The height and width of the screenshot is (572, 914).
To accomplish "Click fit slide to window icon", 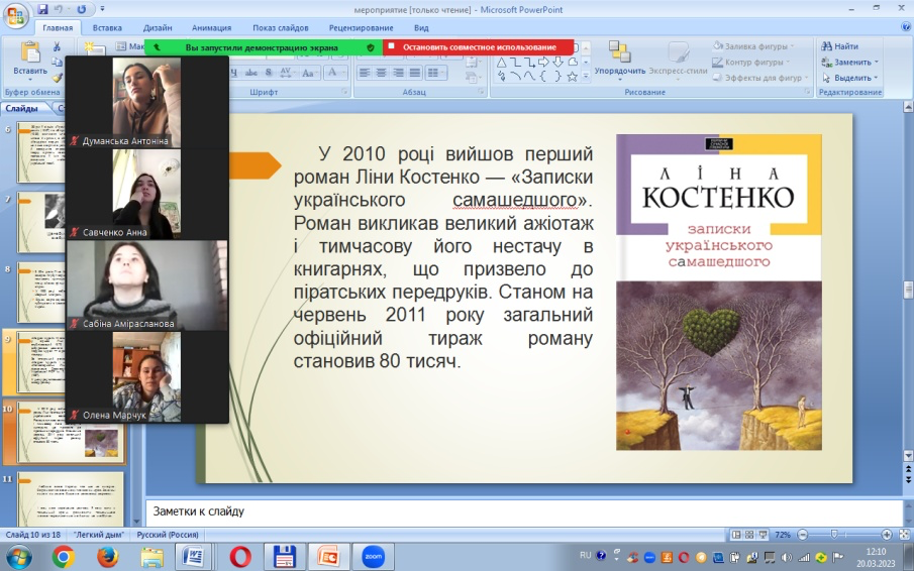I will coord(904,535).
